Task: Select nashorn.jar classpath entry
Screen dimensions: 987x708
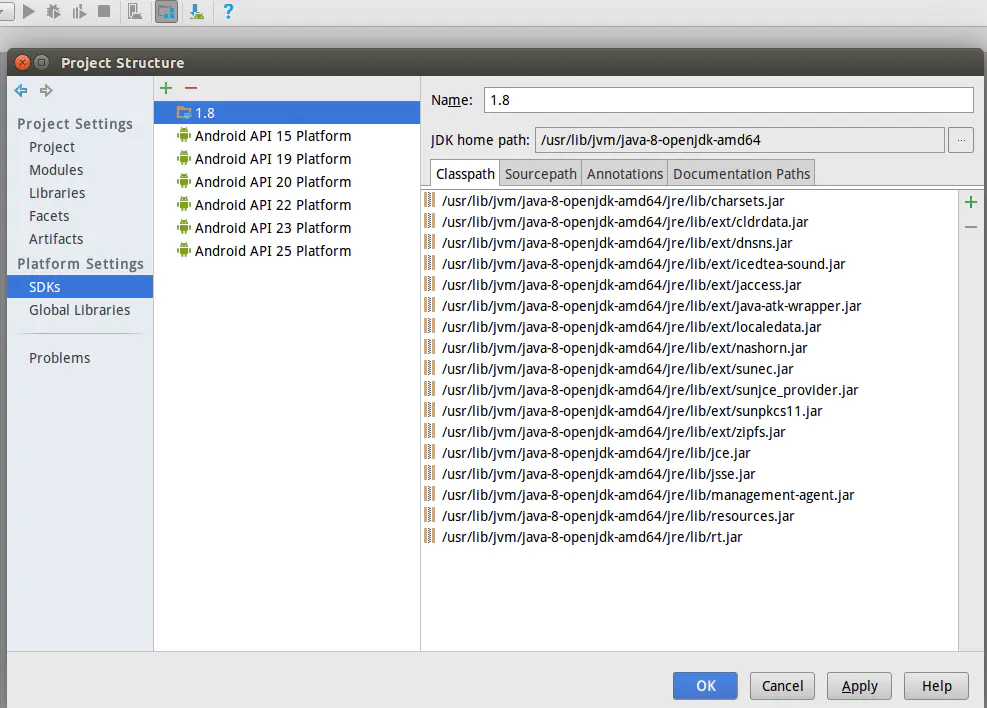Action: tap(689, 348)
